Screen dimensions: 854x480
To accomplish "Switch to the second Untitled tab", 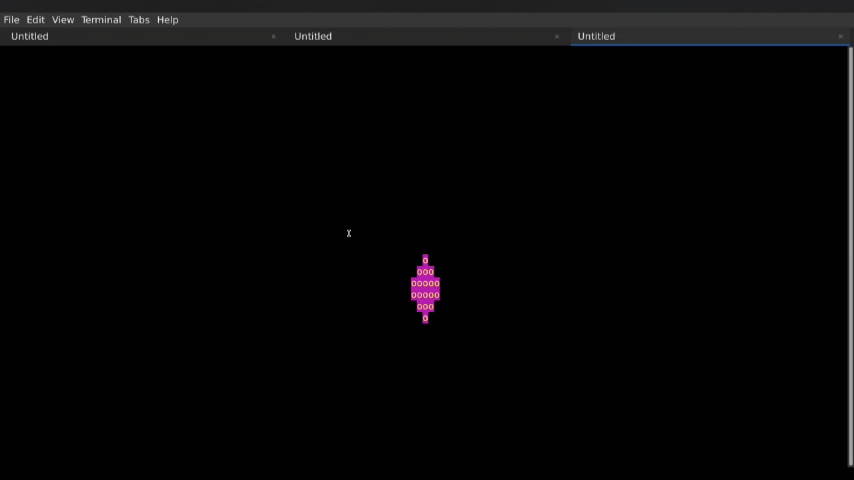I will (425, 37).
